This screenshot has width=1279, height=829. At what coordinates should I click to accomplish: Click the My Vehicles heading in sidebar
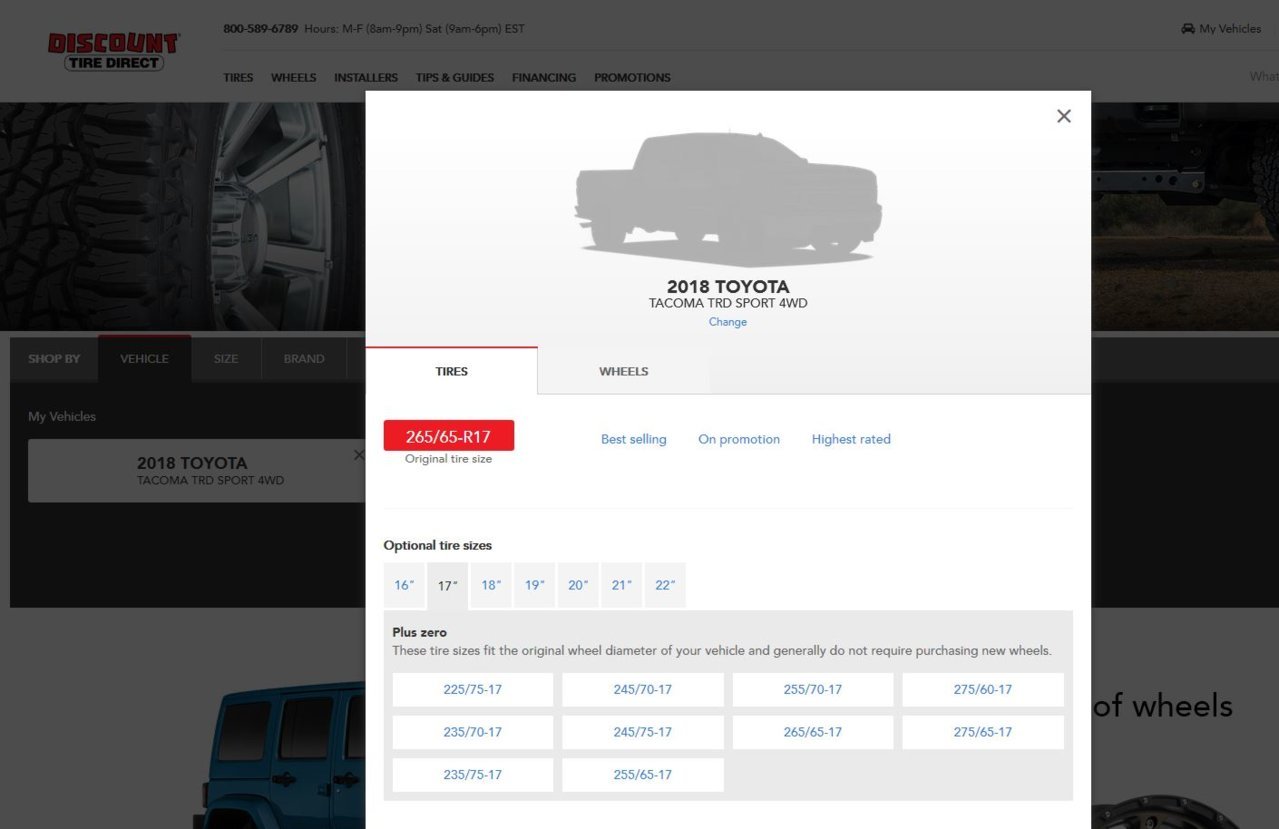[x=62, y=417]
